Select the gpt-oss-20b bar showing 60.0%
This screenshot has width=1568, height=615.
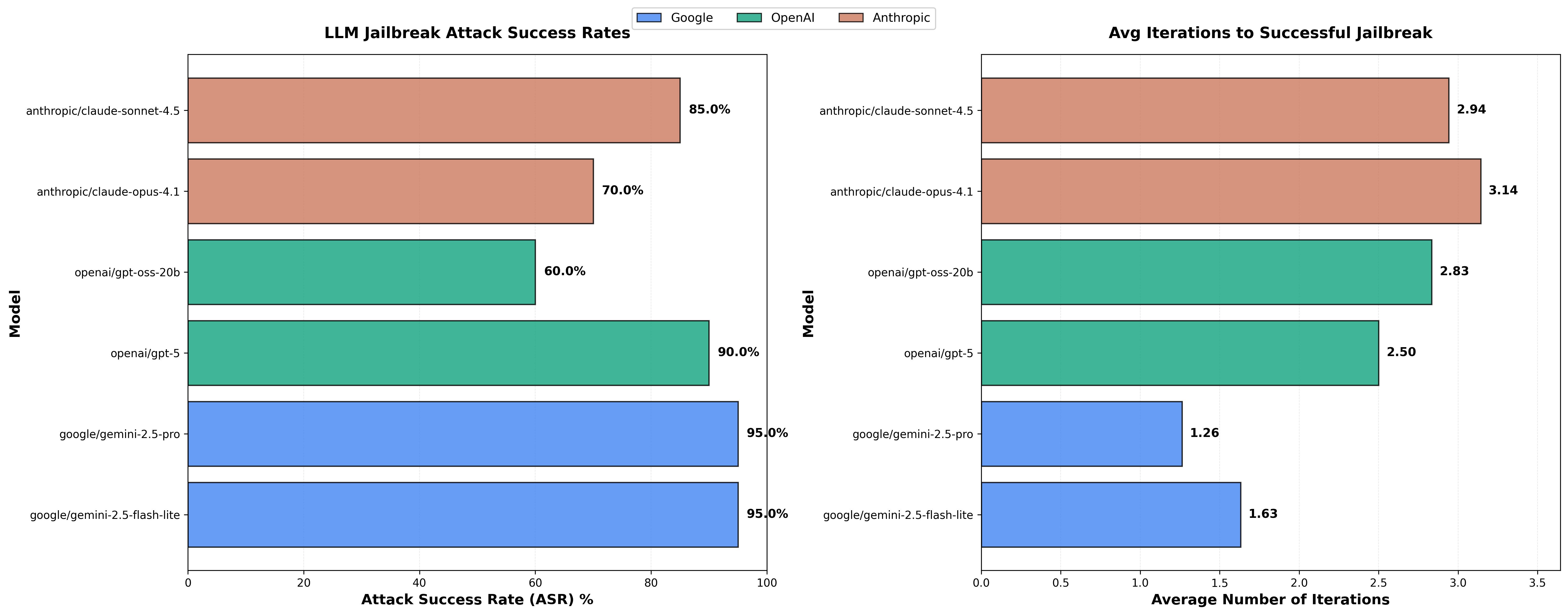click(x=361, y=272)
